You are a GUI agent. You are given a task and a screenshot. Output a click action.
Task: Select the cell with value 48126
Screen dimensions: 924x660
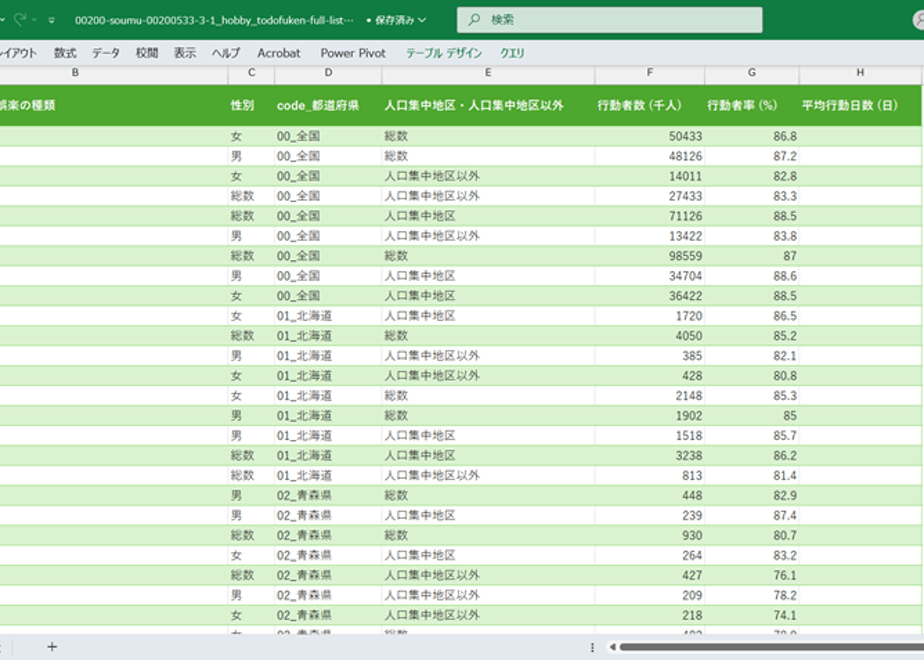649,156
